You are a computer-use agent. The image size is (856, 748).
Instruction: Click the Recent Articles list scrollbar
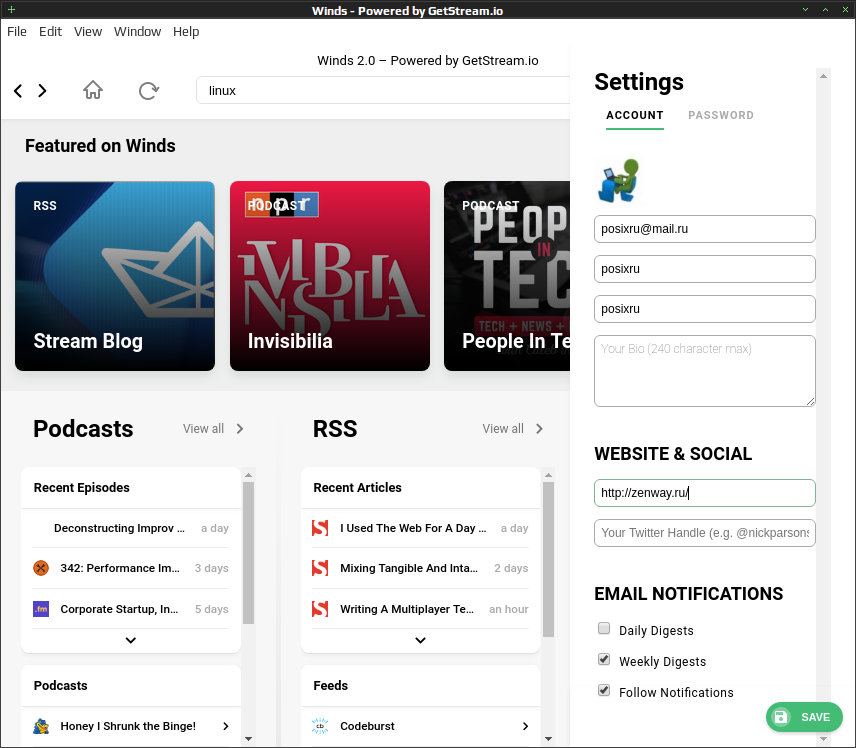tap(549, 559)
